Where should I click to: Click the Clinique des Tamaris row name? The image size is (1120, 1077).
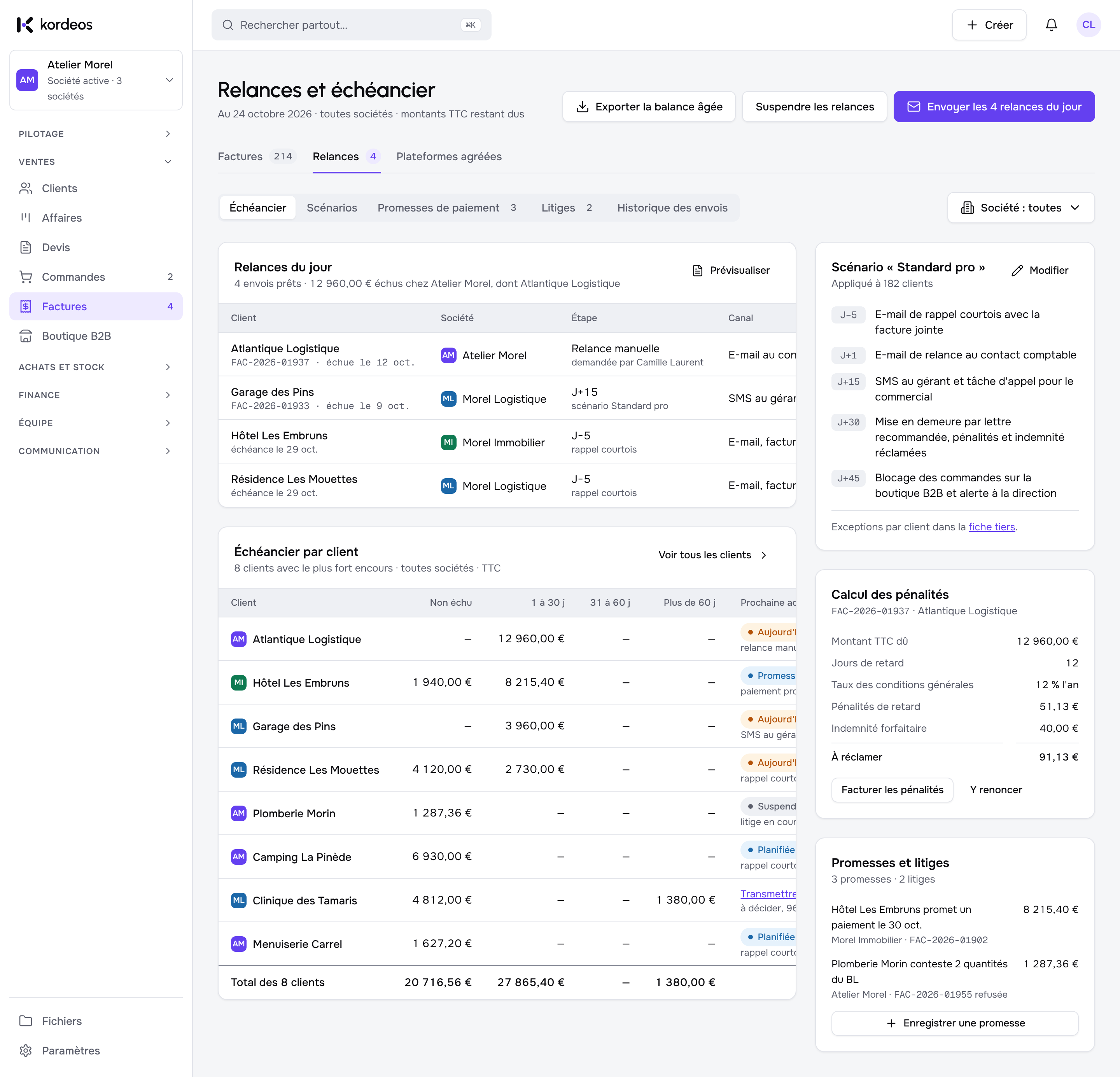304,900
